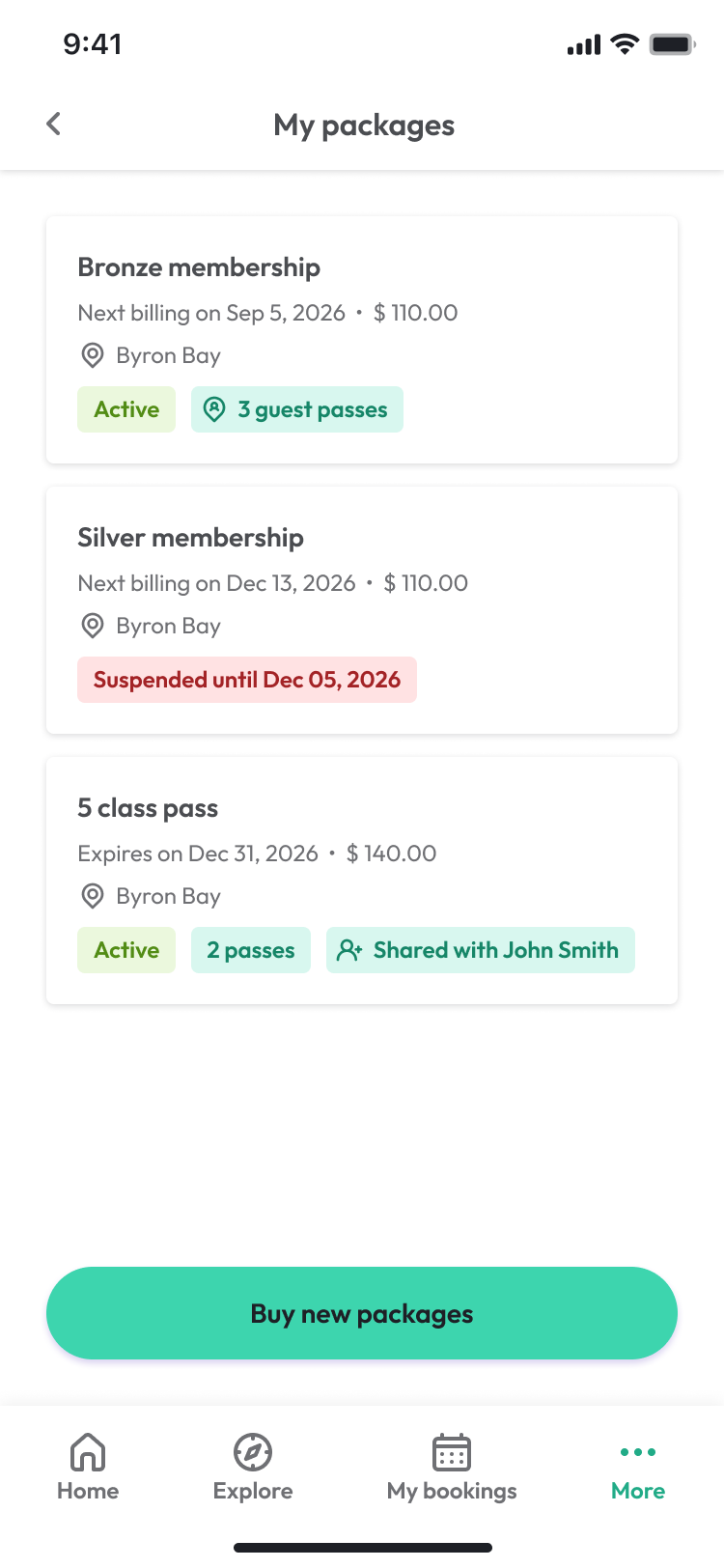Switch to the My bookings tab label
The width and height of the screenshot is (724, 1568).
452,1491
